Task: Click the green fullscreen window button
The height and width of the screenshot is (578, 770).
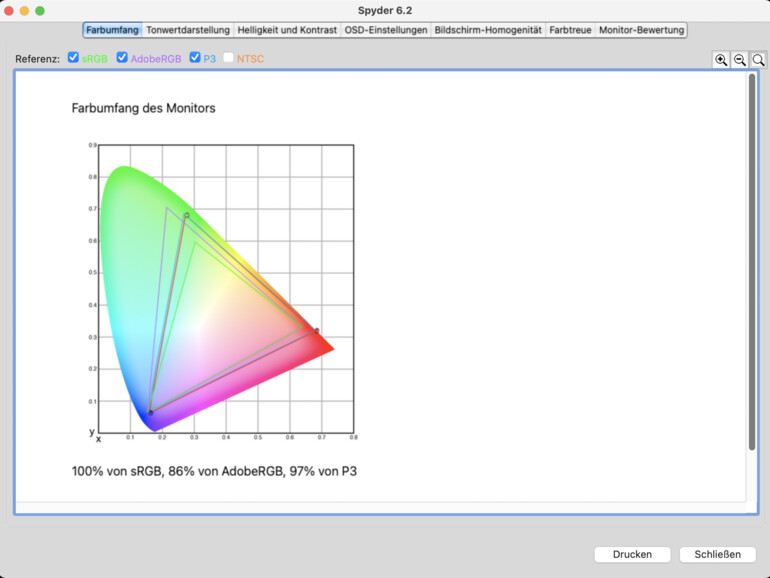Action: pyautogui.click(x=40, y=10)
